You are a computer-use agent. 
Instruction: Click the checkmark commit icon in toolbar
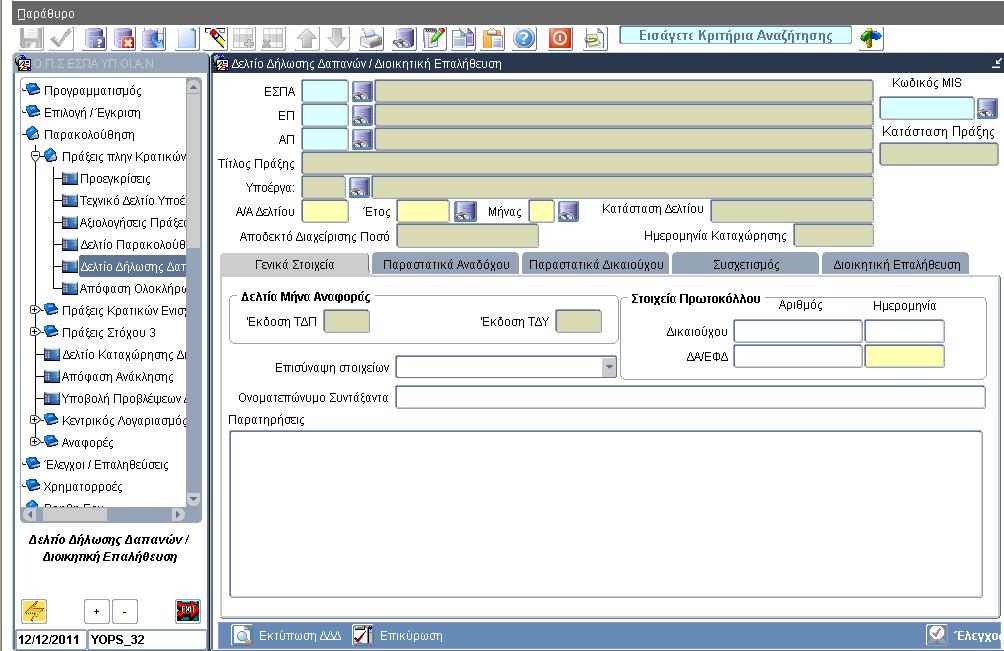(62, 39)
